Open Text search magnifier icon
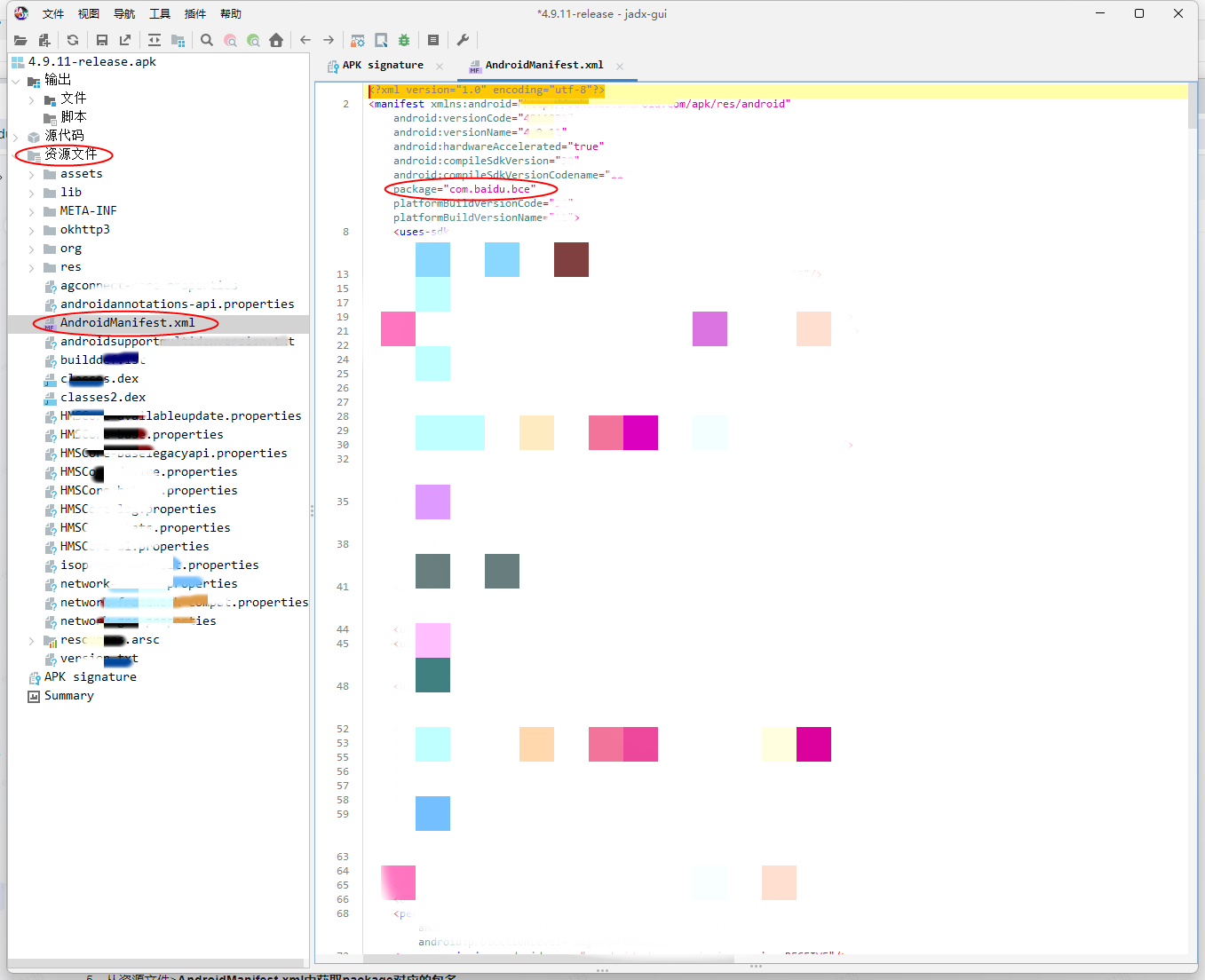The image size is (1205, 980). [x=207, y=40]
